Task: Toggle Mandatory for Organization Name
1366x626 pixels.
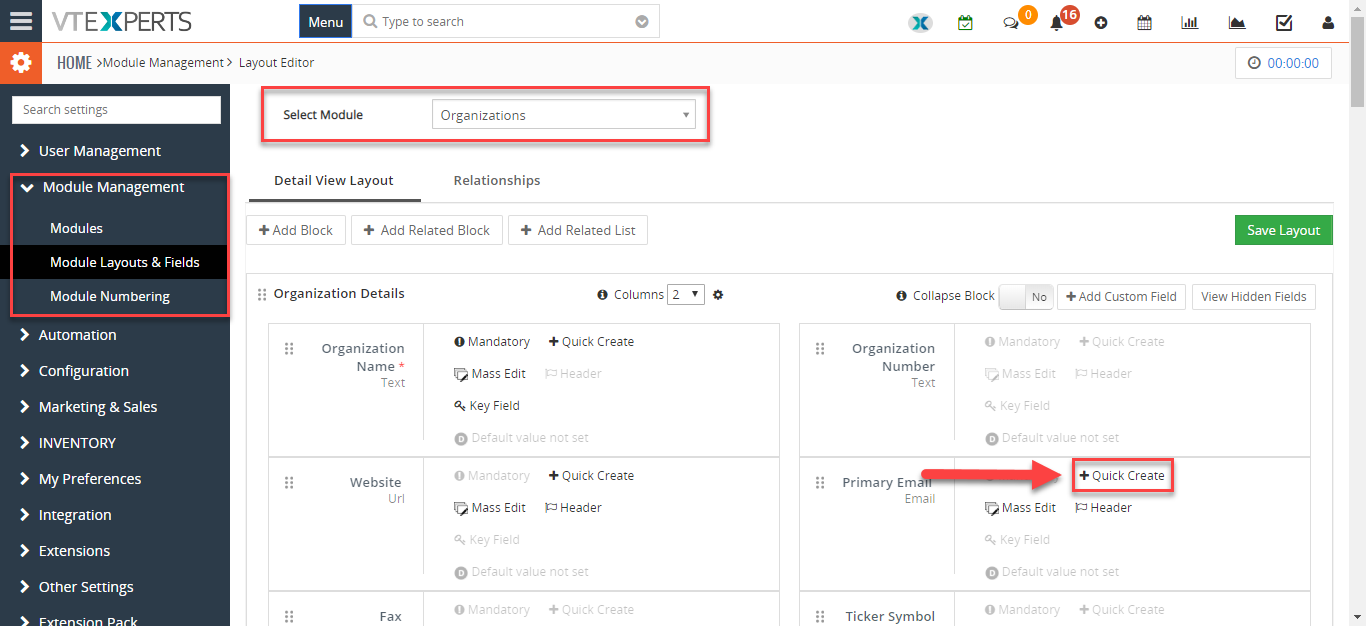Action: 492,342
